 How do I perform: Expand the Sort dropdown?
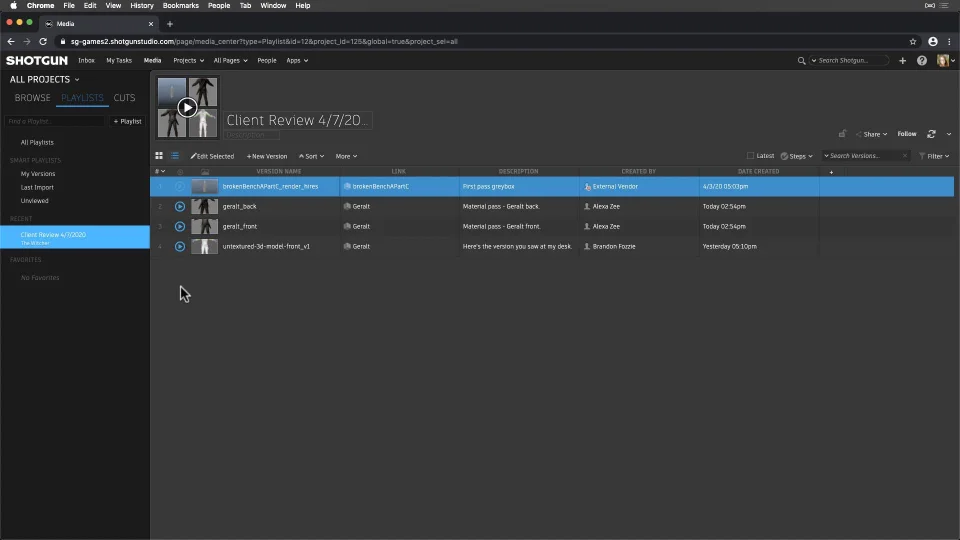click(x=312, y=156)
